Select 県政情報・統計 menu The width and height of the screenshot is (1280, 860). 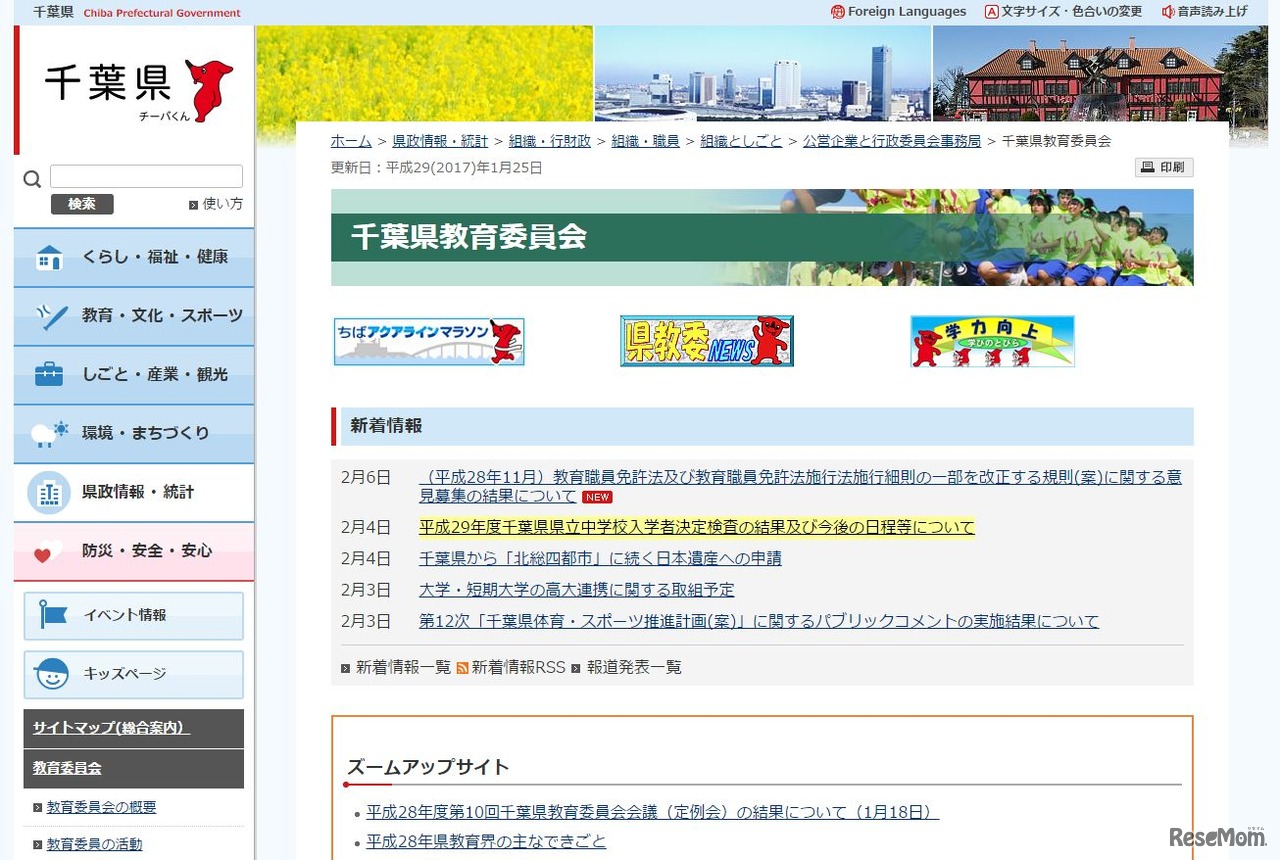point(134,492)
